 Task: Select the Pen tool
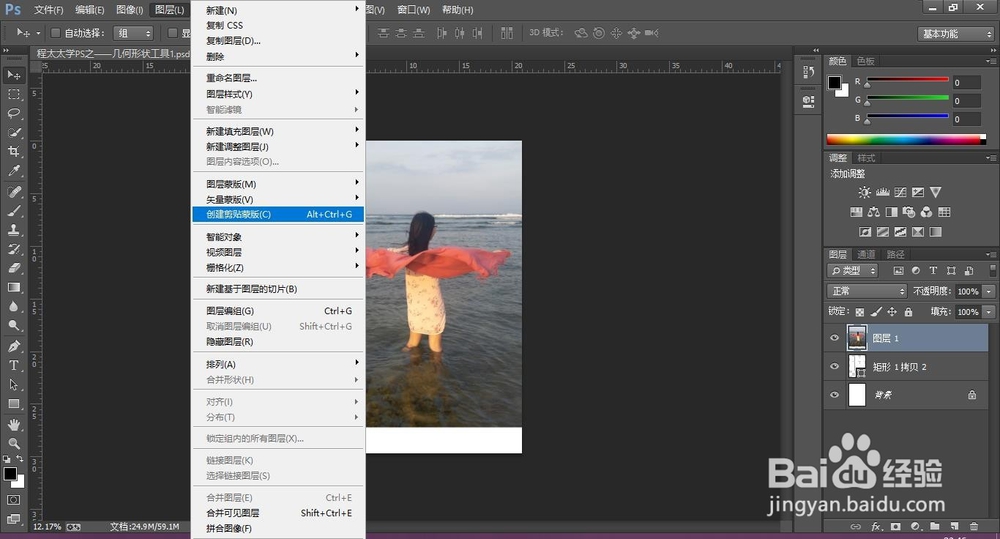[x=13, y=346]
